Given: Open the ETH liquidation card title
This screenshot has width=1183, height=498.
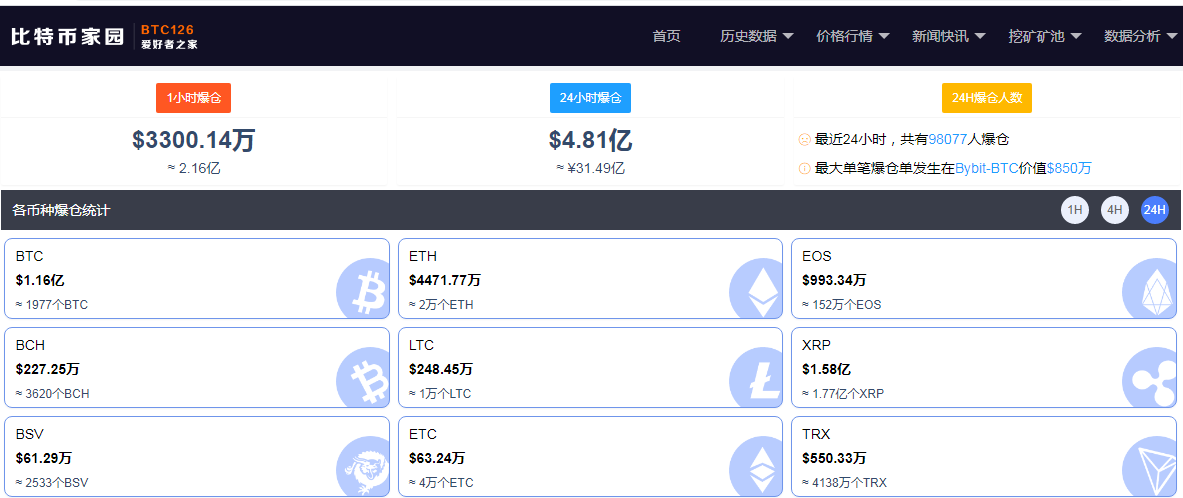Looking at the screenshot, I should click(422, 257).
